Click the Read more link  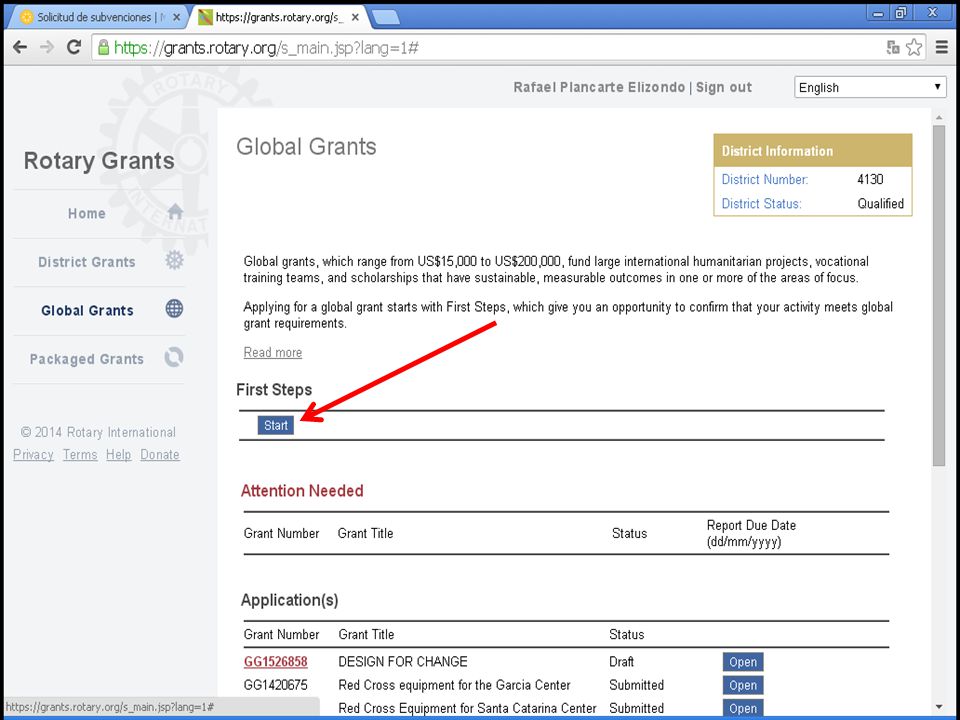[x=272, y=353]
